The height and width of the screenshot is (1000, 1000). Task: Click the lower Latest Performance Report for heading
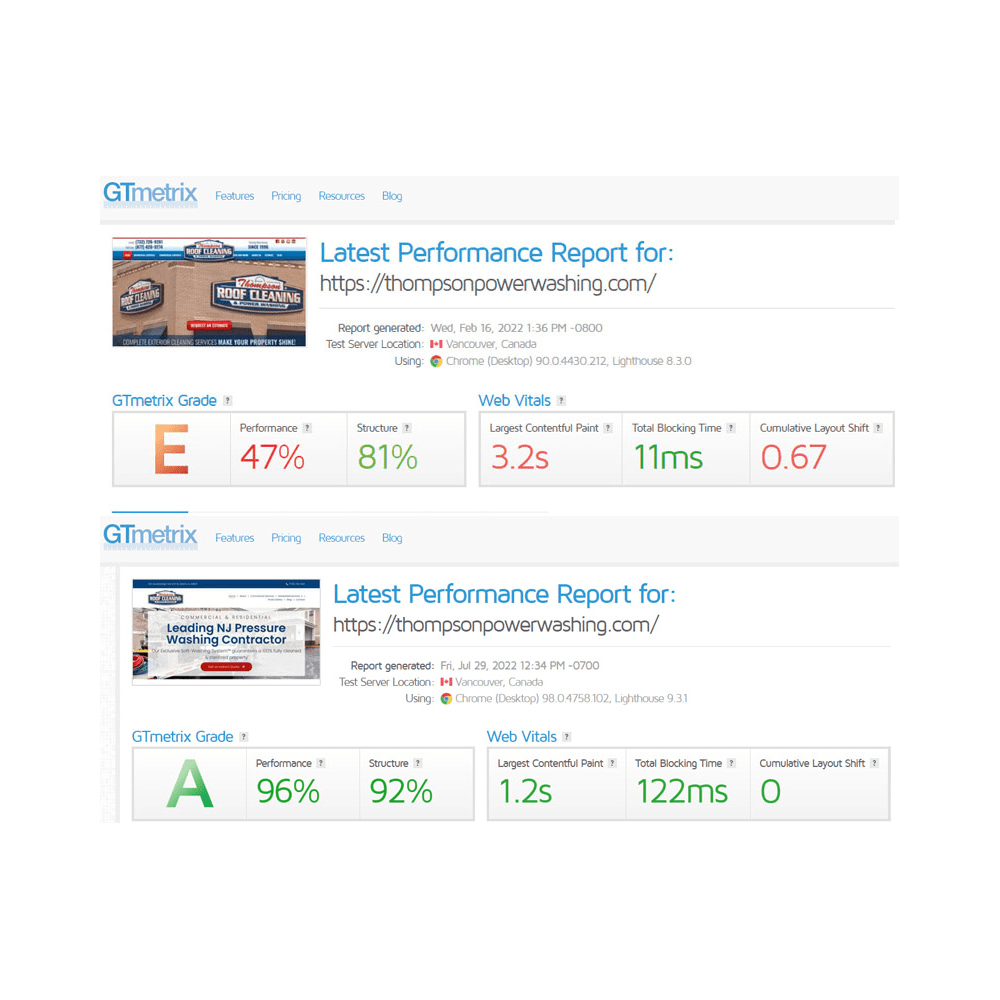[504, 594]
